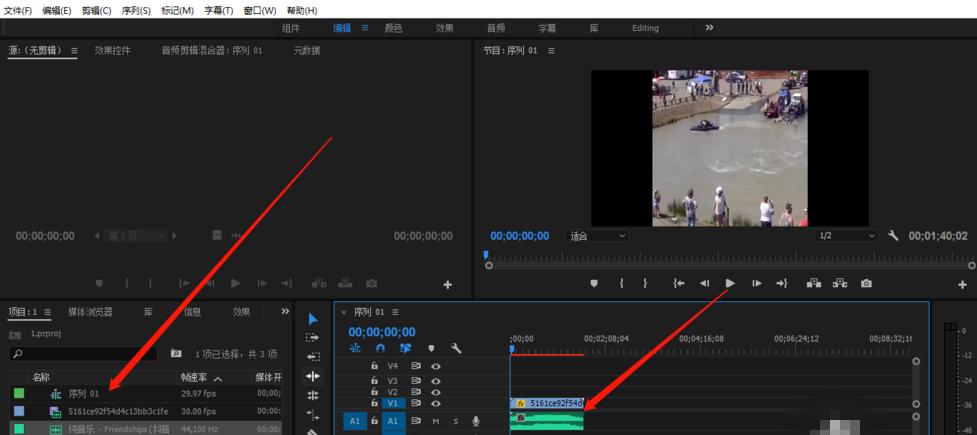Open program monitor wrench settings

coord(894,236)
